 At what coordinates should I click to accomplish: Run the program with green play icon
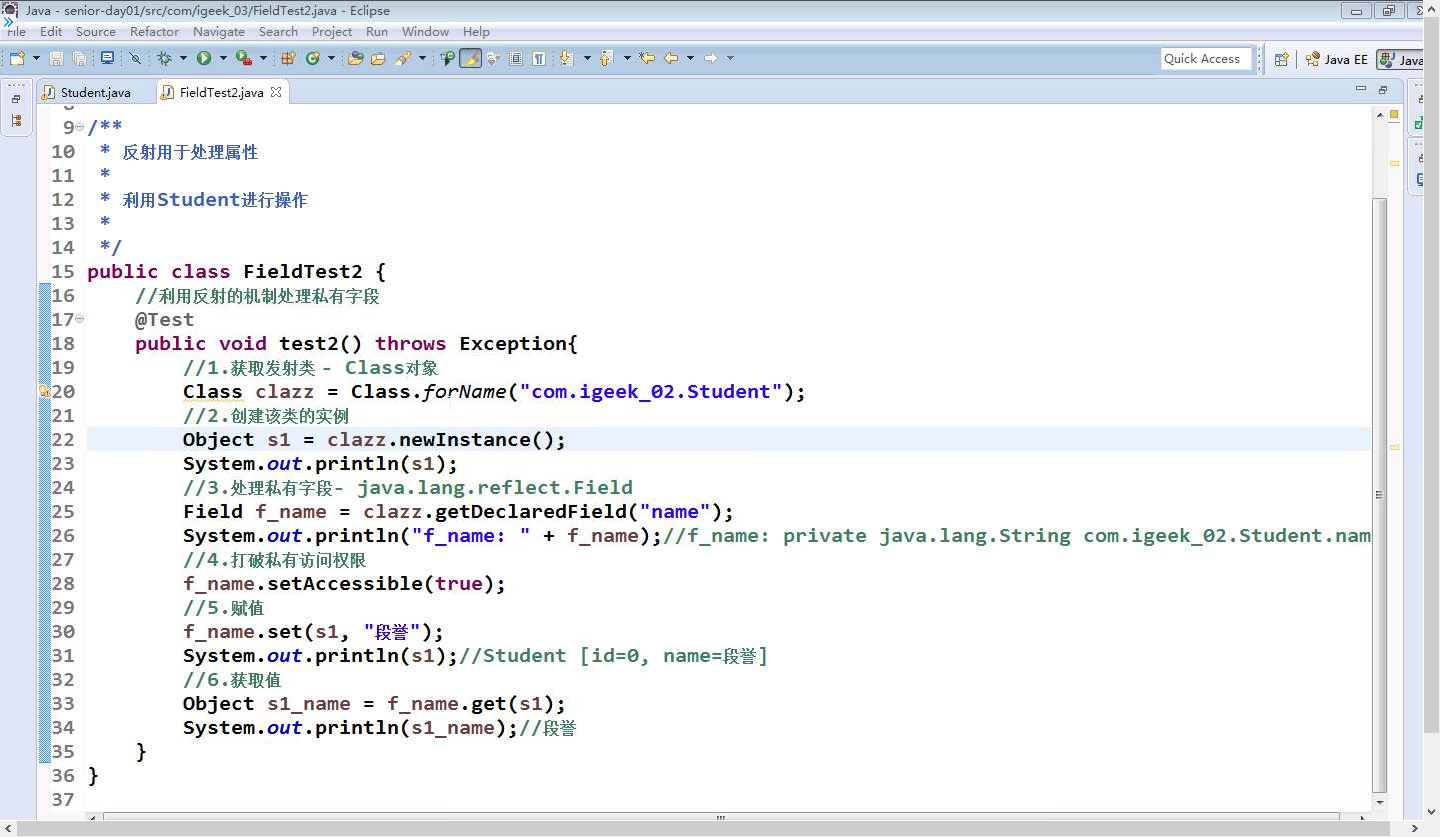(204, 58)
